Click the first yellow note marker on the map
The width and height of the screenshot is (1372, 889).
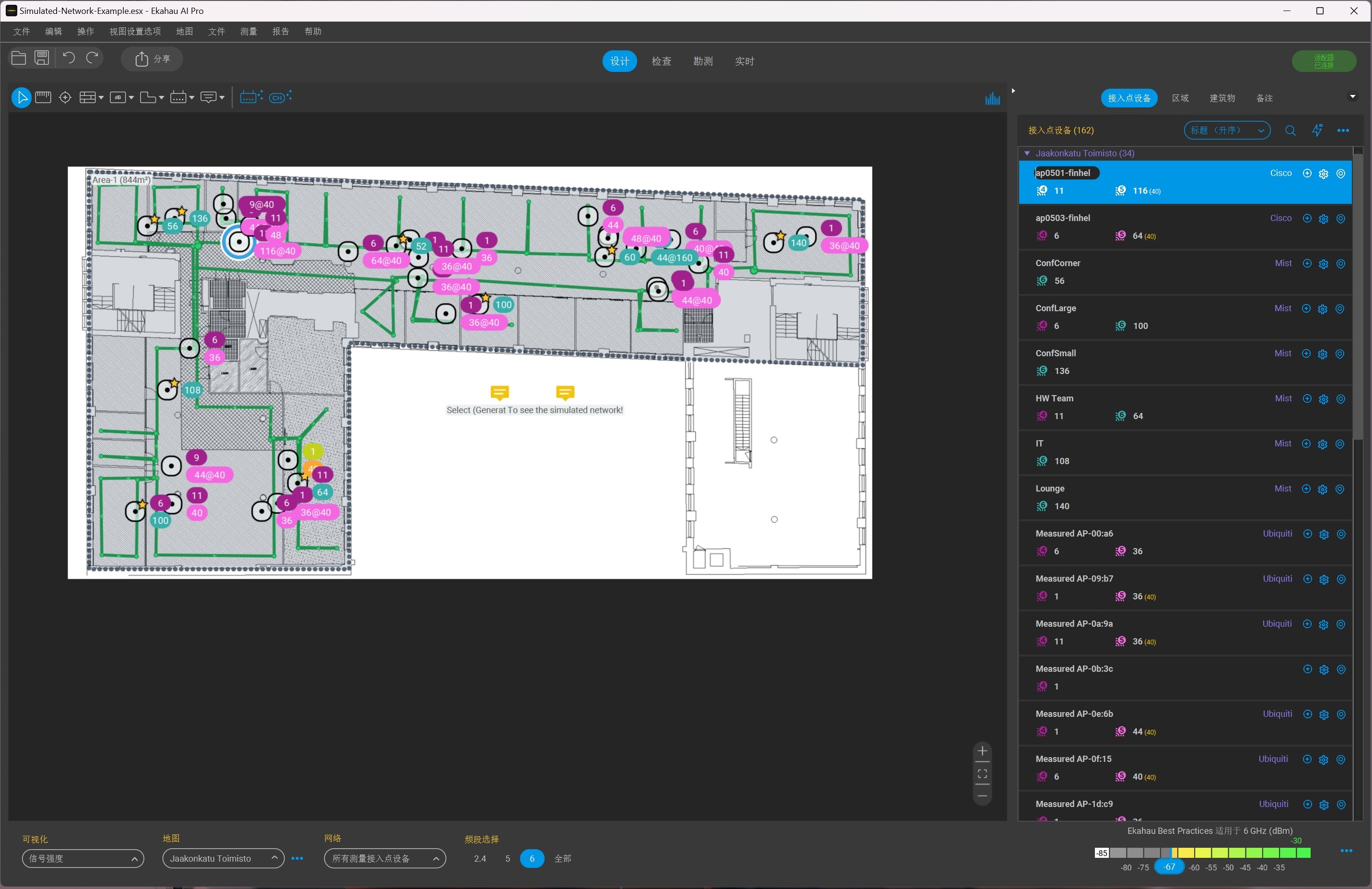(499, 393)
